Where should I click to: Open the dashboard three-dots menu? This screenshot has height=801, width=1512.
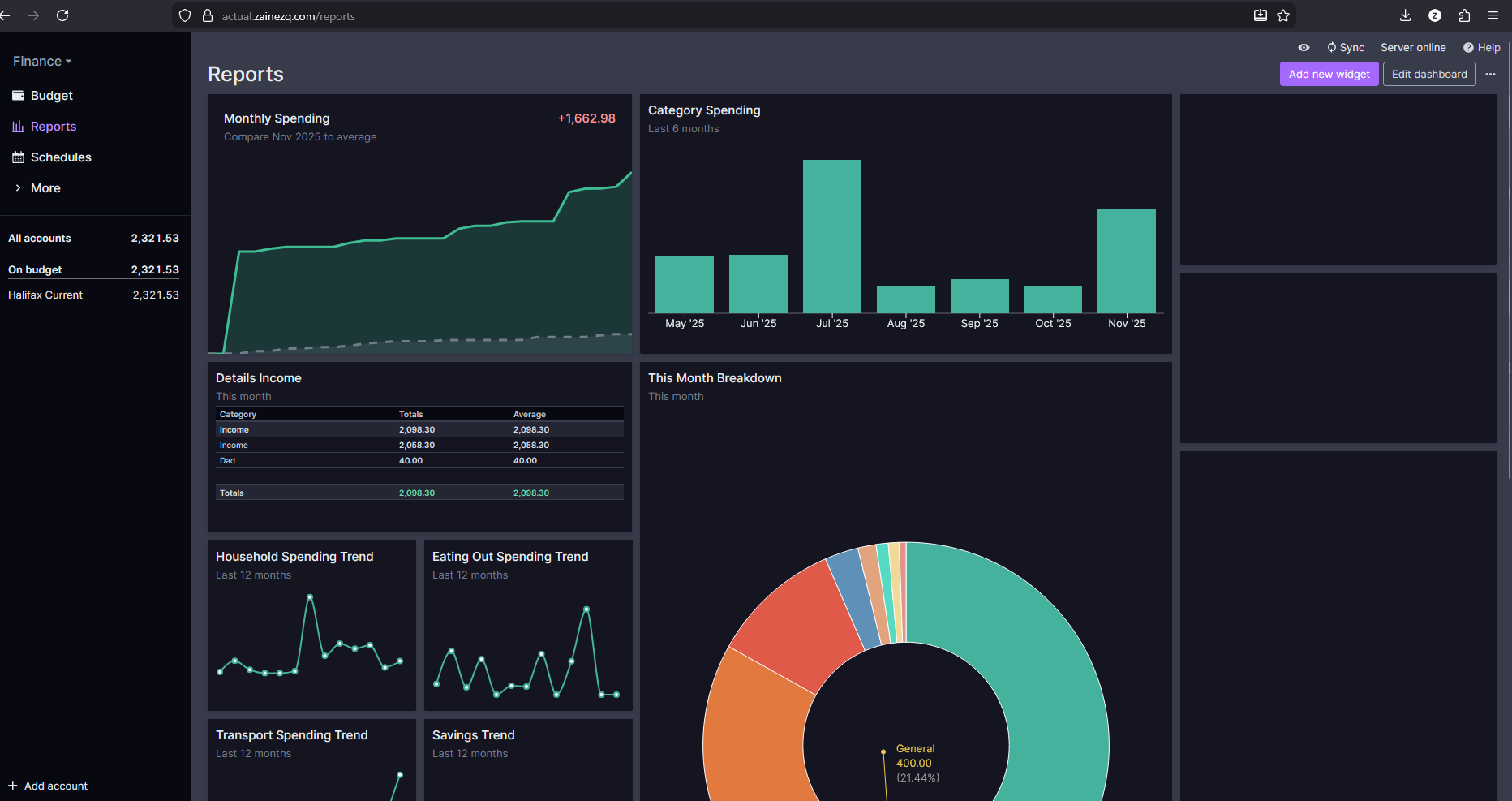(1490, 74)
